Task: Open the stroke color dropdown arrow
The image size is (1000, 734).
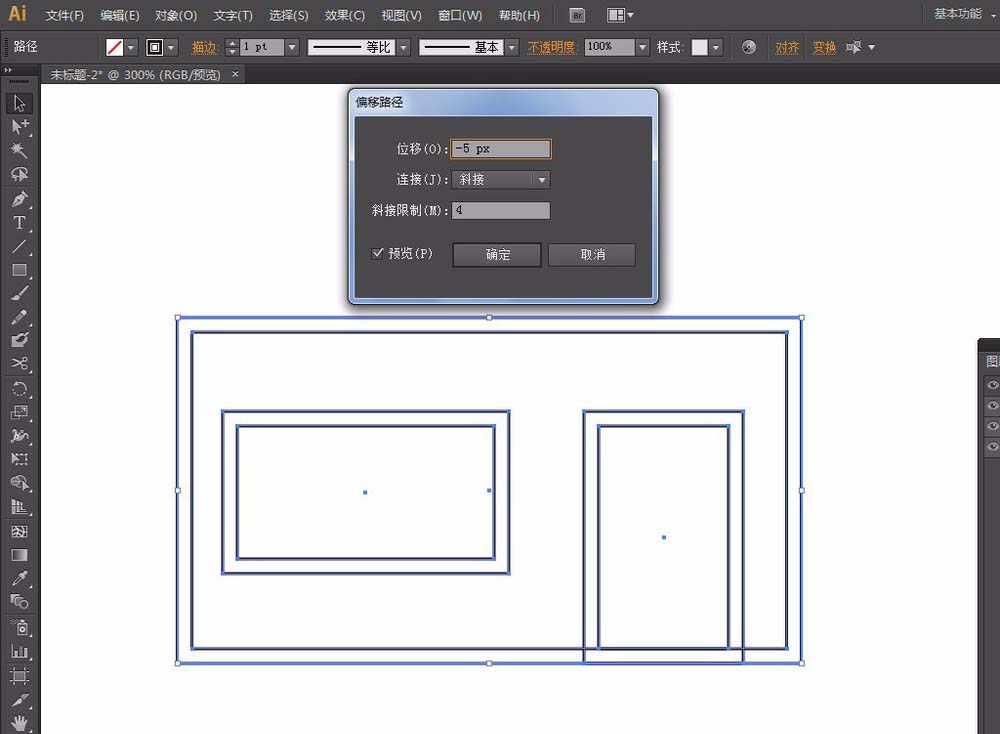Action: pos(171,47)
